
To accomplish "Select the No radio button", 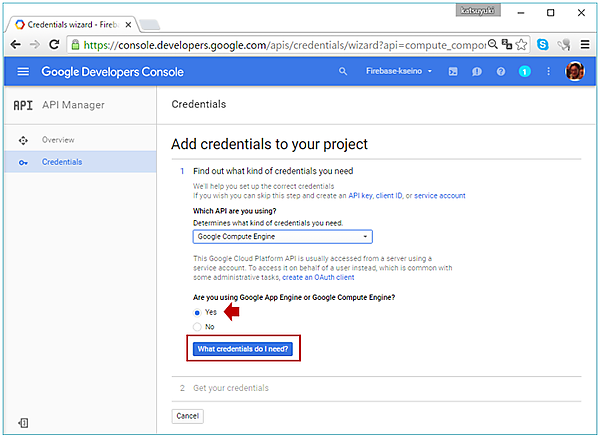I will point(197,327).
